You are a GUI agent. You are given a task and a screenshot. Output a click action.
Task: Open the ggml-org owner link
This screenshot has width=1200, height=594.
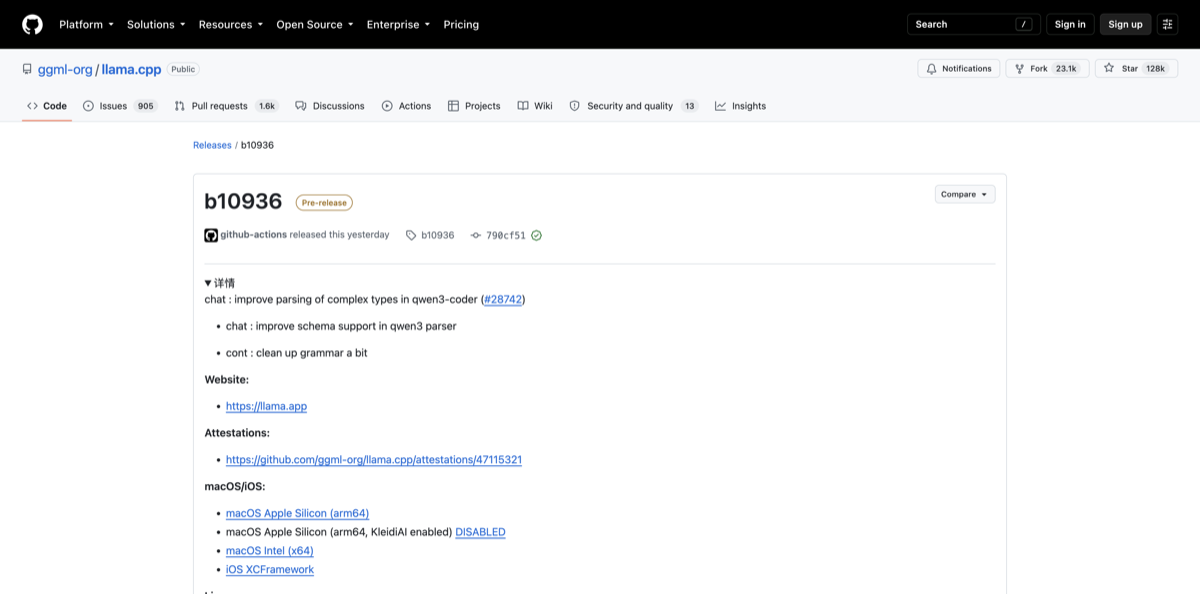(65, 69)
